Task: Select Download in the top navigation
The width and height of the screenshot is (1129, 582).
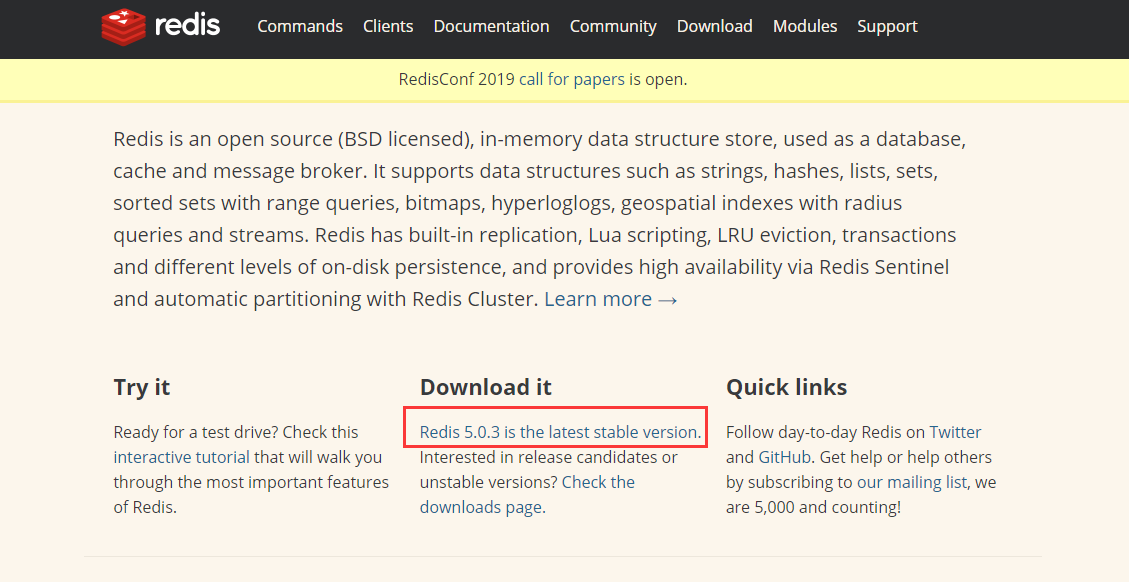Action: coord(714,27)
